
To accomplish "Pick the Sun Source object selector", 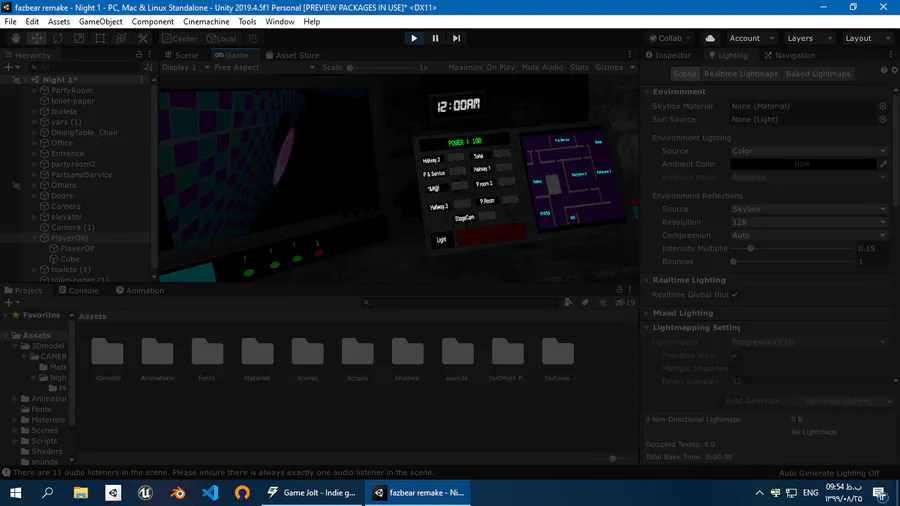I will pyautogui.click(x=883, y=119).
